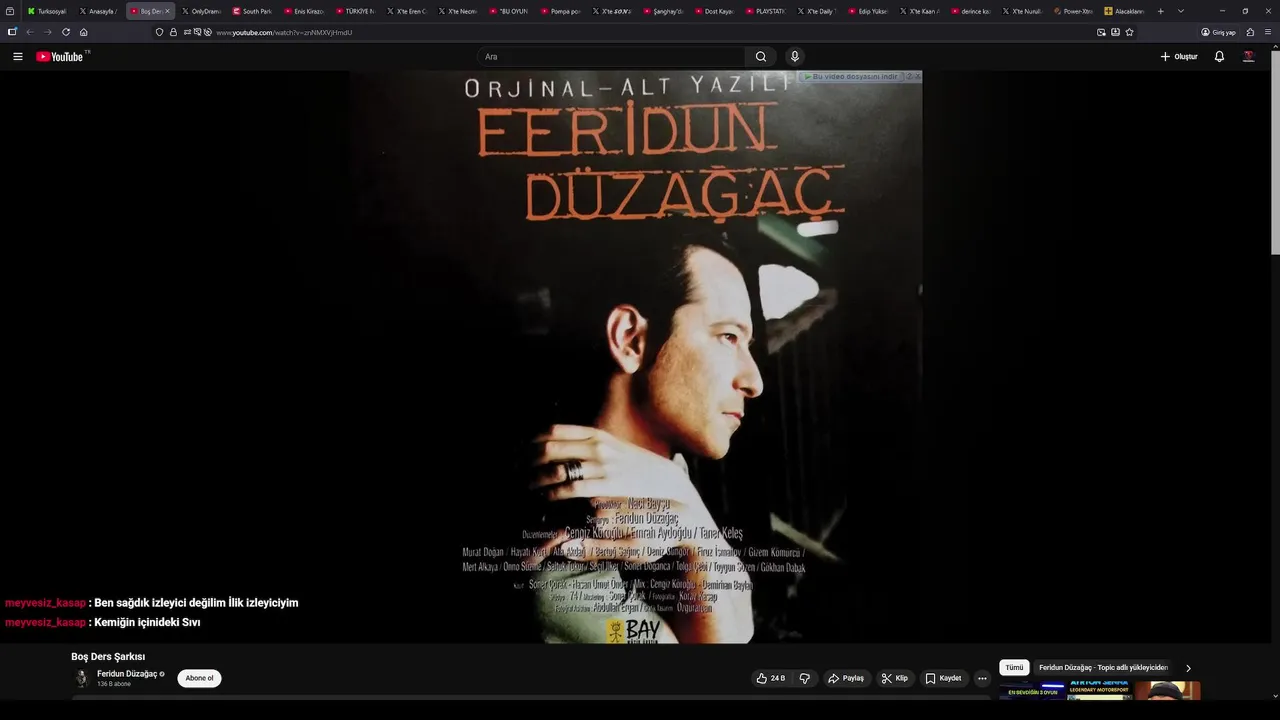Click Giriş yap sign-in button

[1218, 32]
